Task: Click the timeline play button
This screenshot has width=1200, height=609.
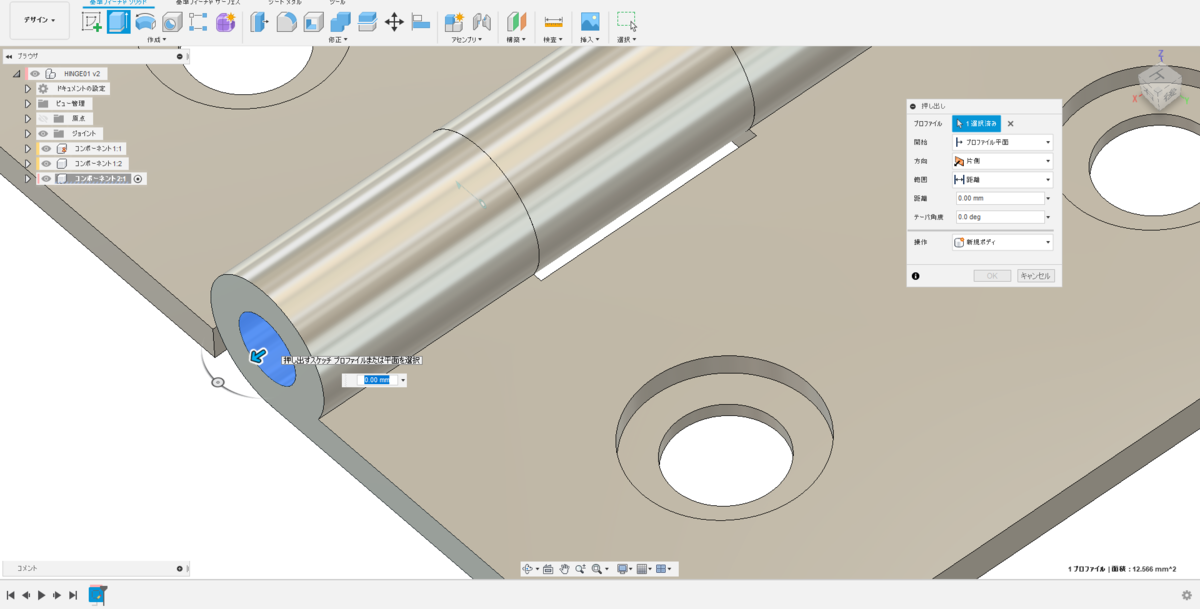Action: (x=42, y=595)
